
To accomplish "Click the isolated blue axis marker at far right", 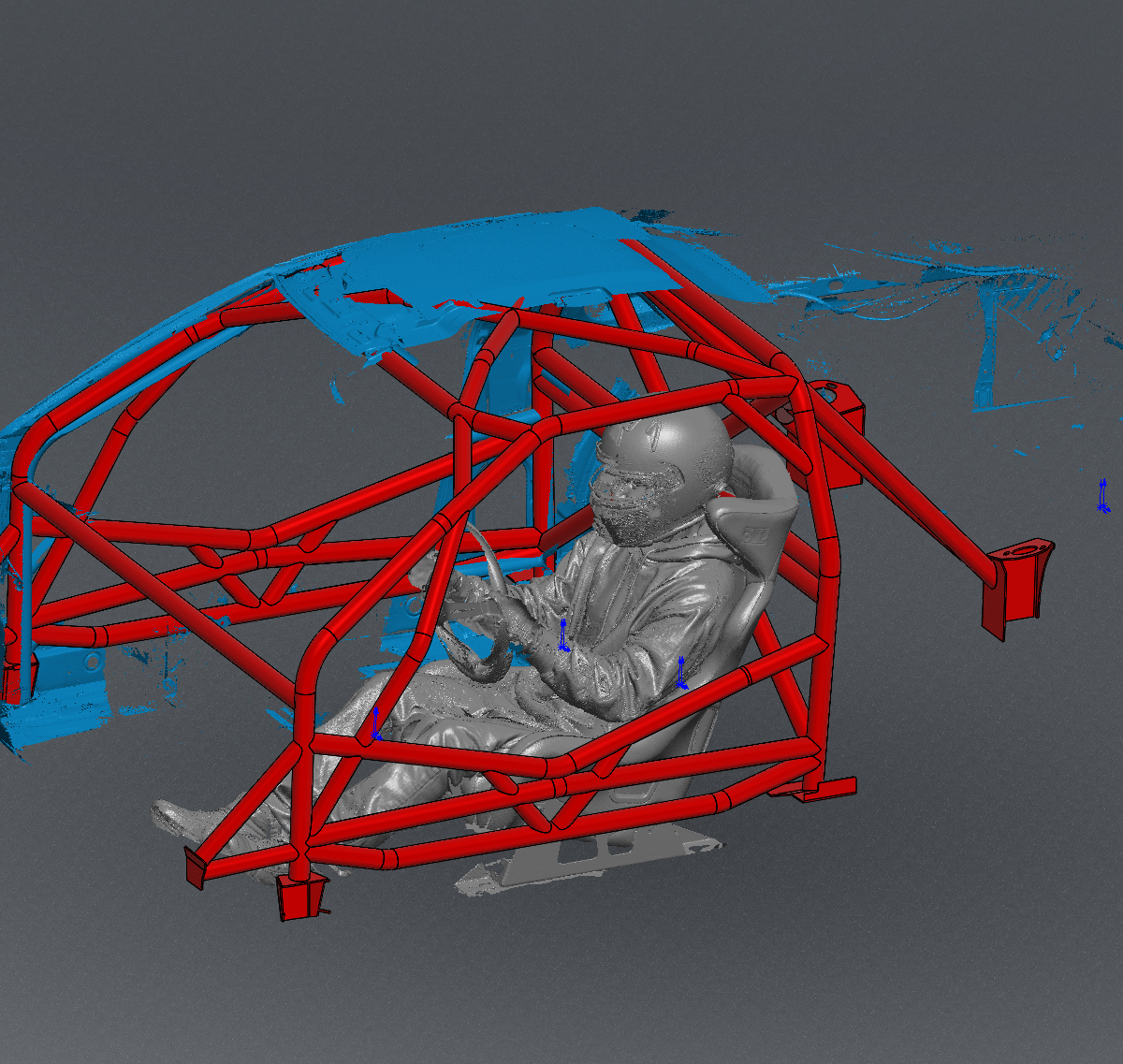I will coord(1103,496).
